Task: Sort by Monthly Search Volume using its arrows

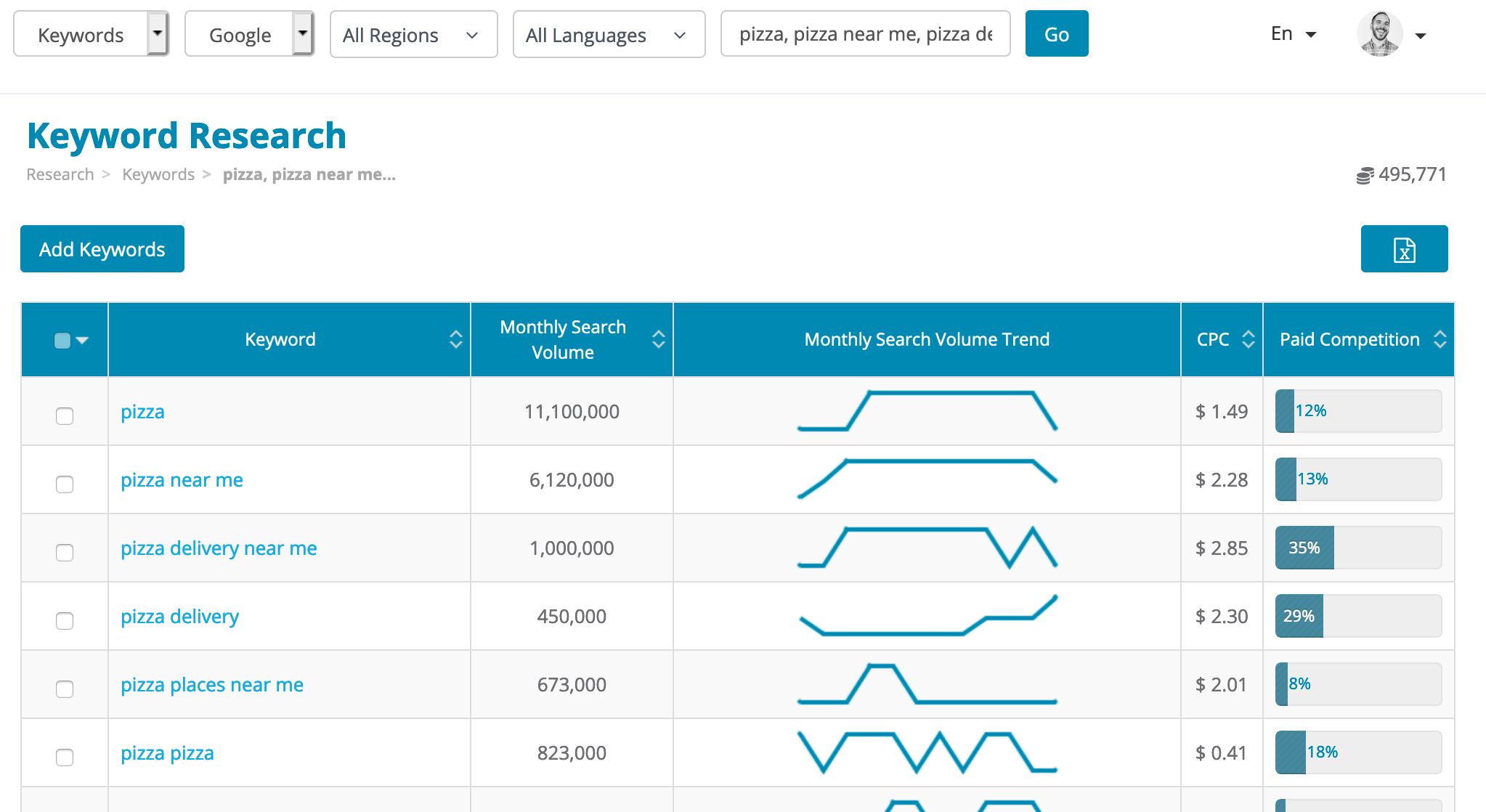Action: pos(657,339)
